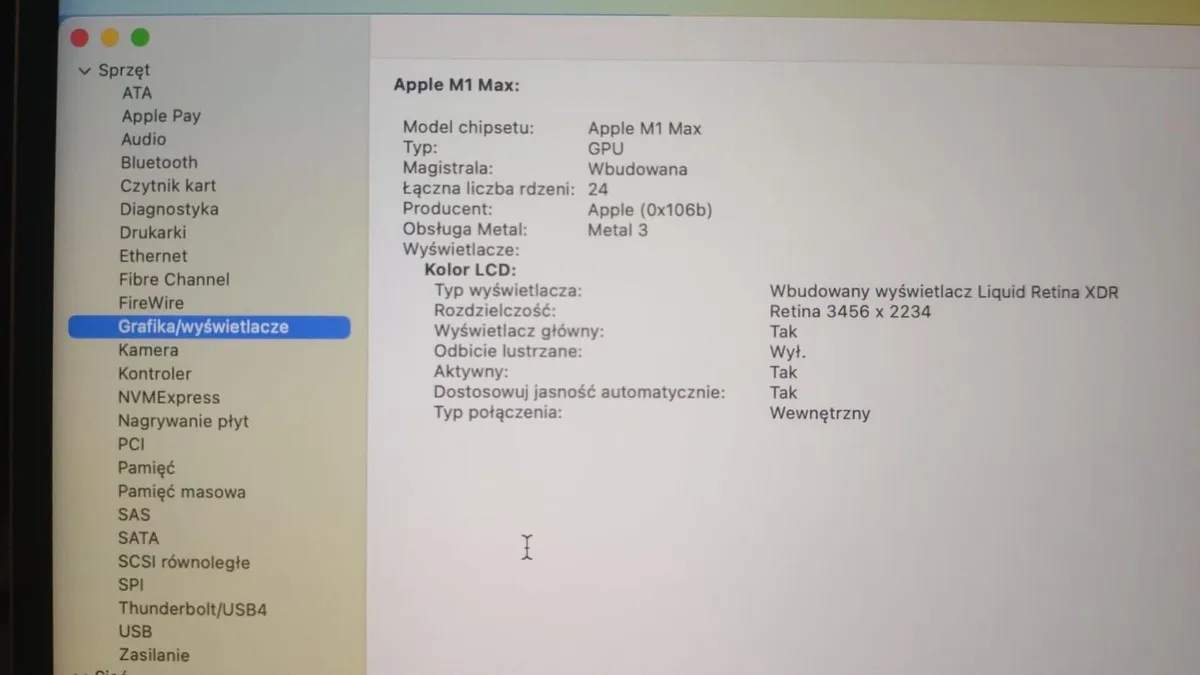Screen dimensions: 1200x675
Task: Click the Wyświetlacz główny label
Action: (x=519, y=332)
